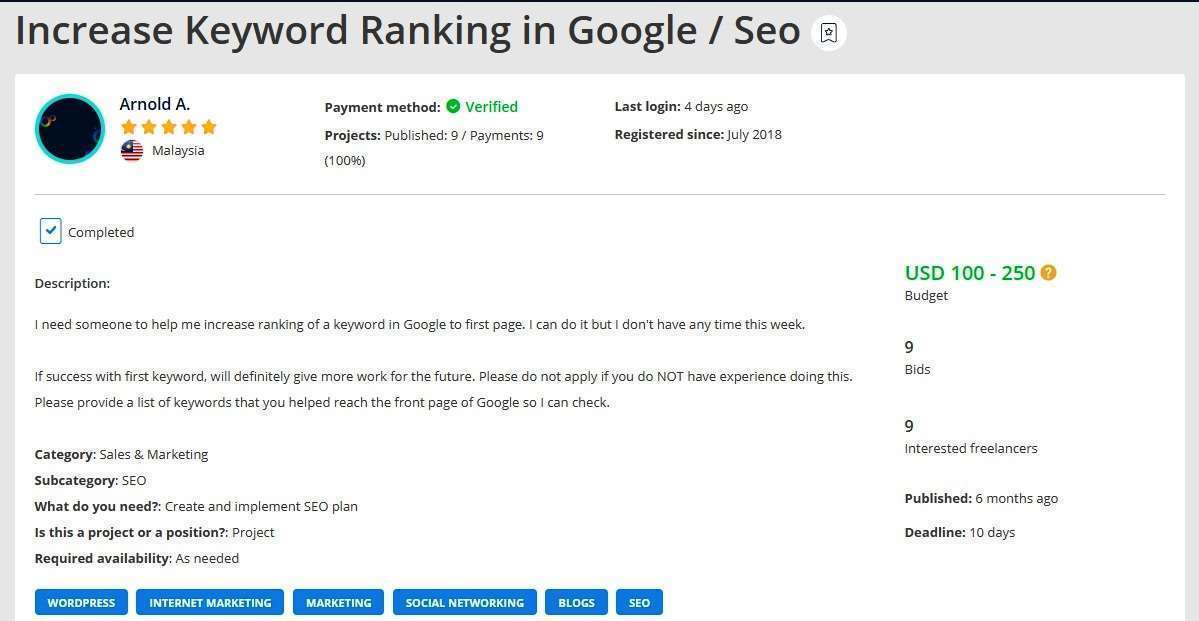The height and width of the screenshot is (621, 1199).
Task: Open Arnold A. client profile name link
Action: pos(154,104)
